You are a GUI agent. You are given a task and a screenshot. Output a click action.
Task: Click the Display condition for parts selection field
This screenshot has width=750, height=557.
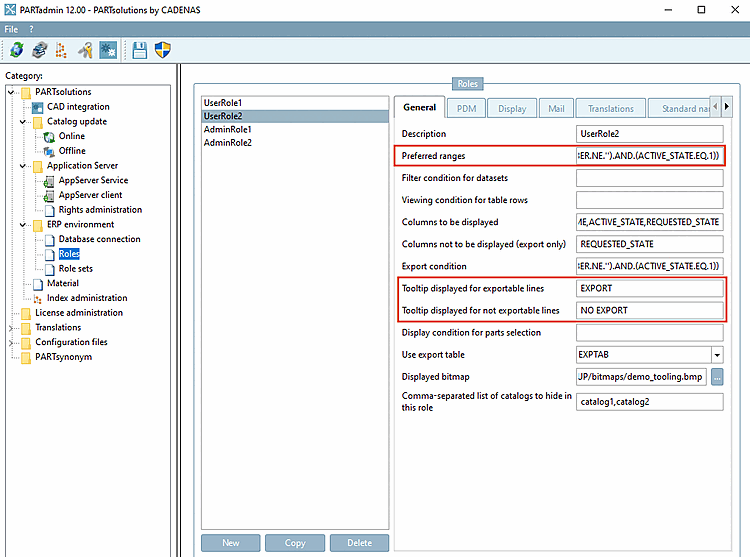[x=650, y=333]
